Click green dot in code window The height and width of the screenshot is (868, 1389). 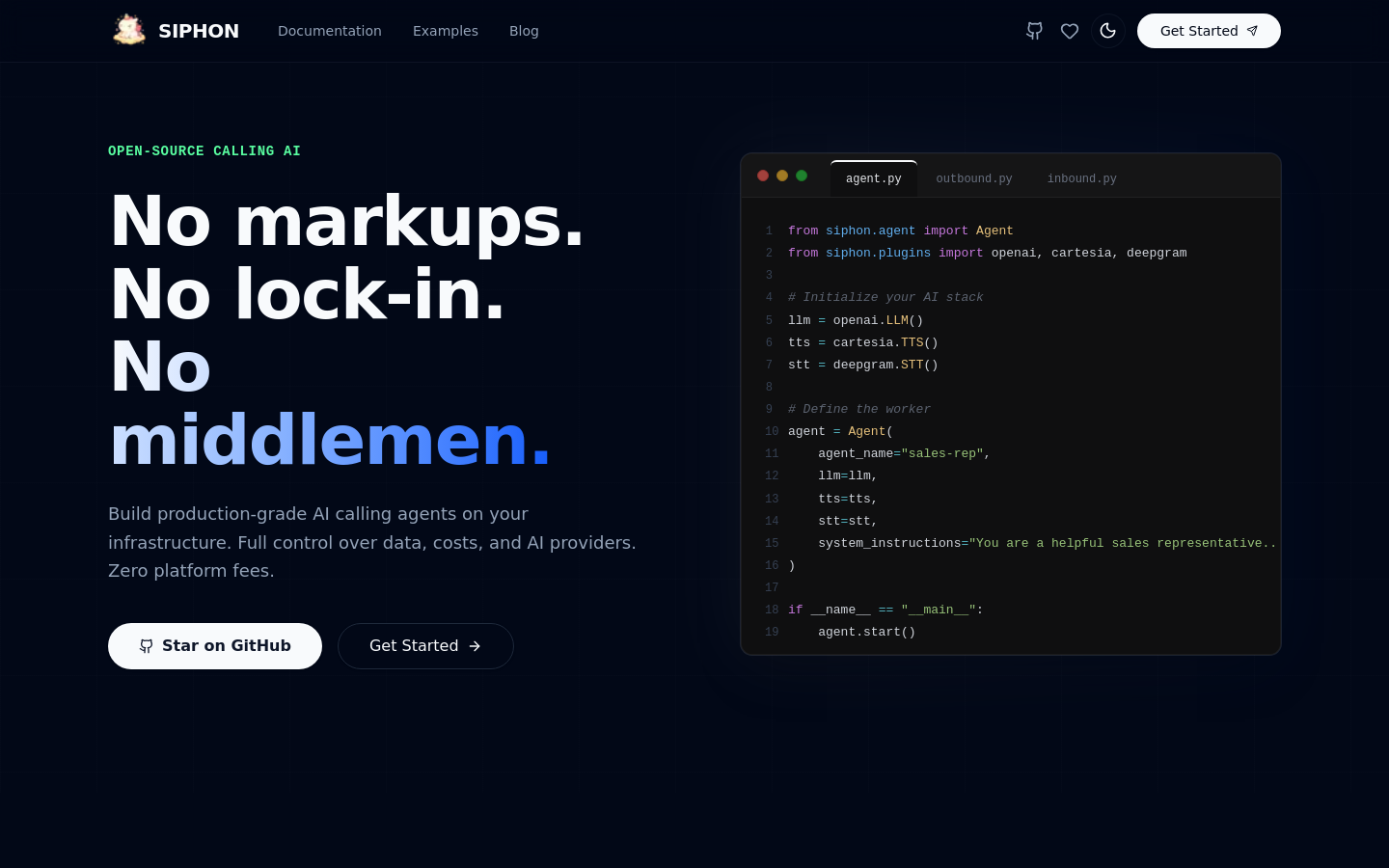tap(802, 176)
